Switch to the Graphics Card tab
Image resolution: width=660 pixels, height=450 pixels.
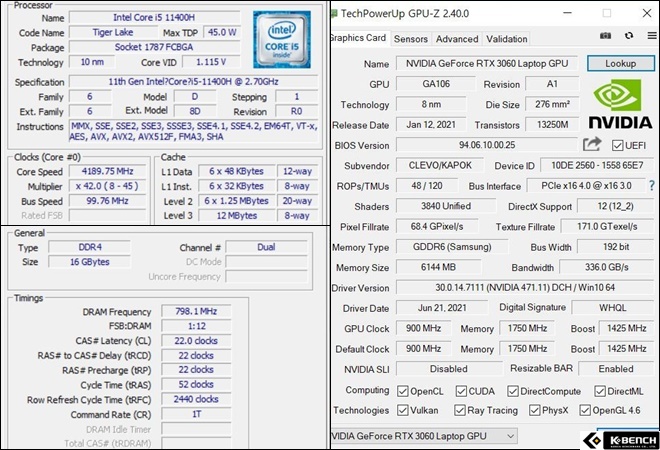coord(360,38)
